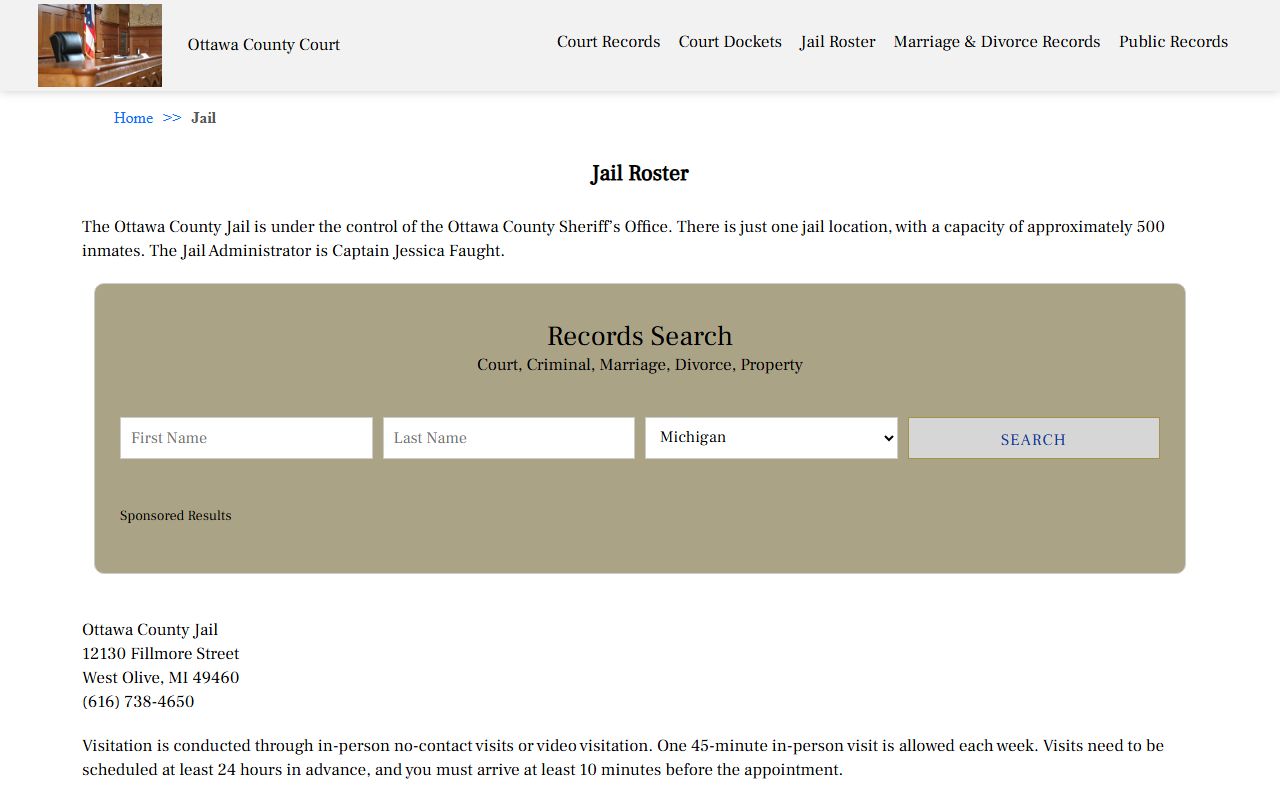Click the 12130 Fillmore Street address line

(161, 654)
